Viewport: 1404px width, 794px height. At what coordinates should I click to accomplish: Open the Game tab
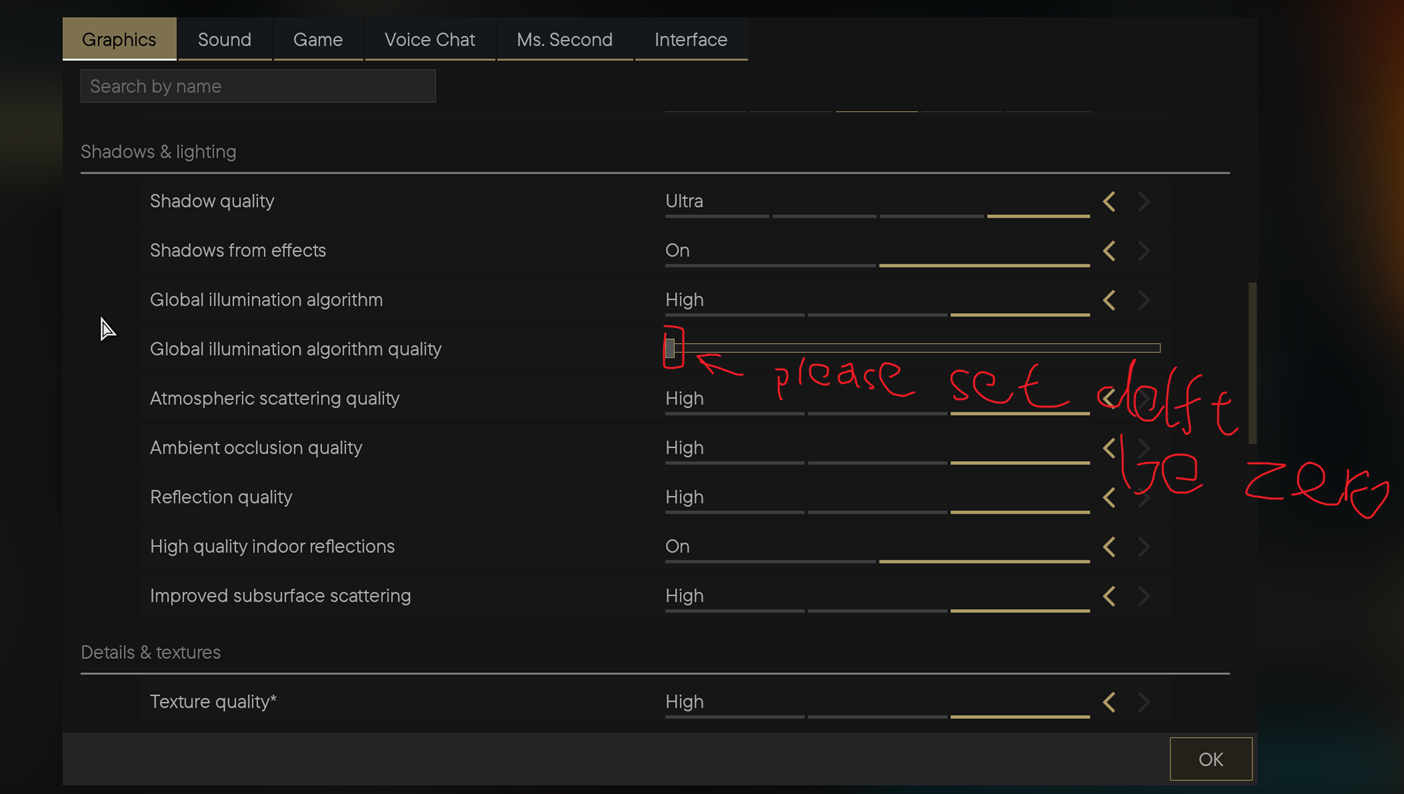pyautogui.click(x=318, y=39)
